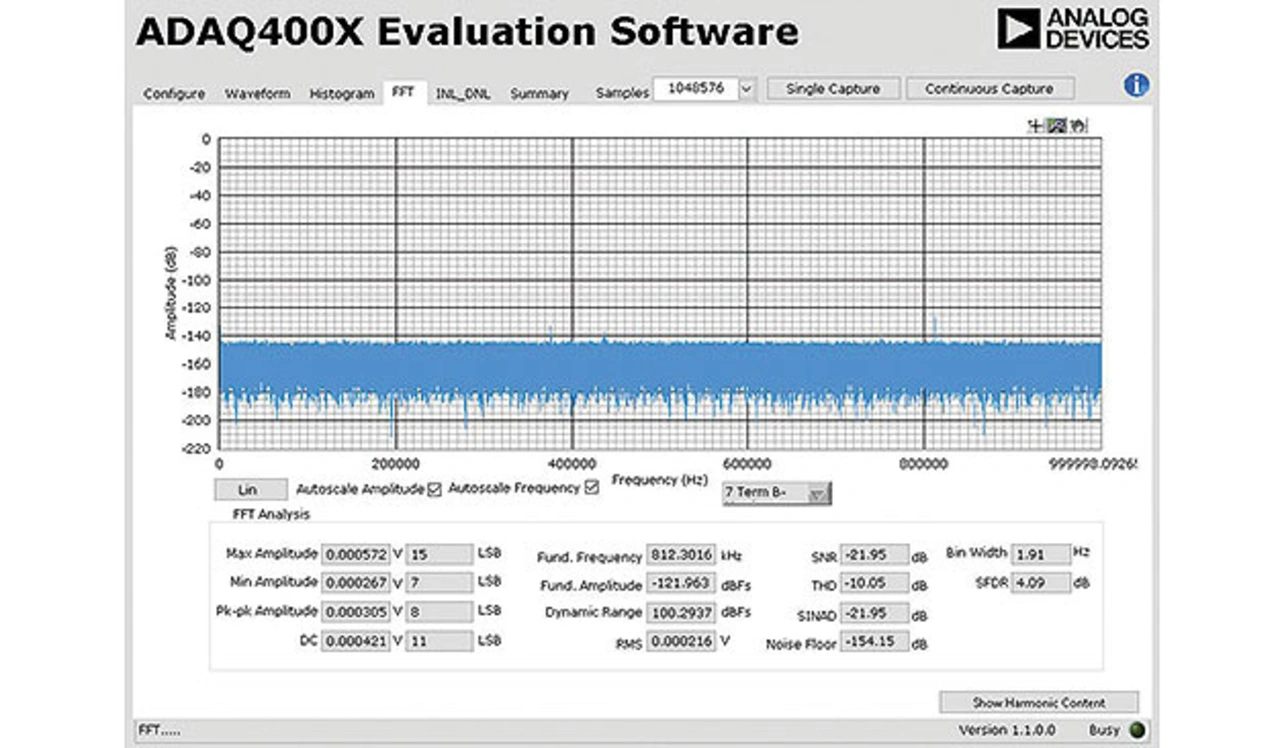Open the 7 Term B- window dropdown
This screenshot has height=748, width=1280.
coord(776,493)
